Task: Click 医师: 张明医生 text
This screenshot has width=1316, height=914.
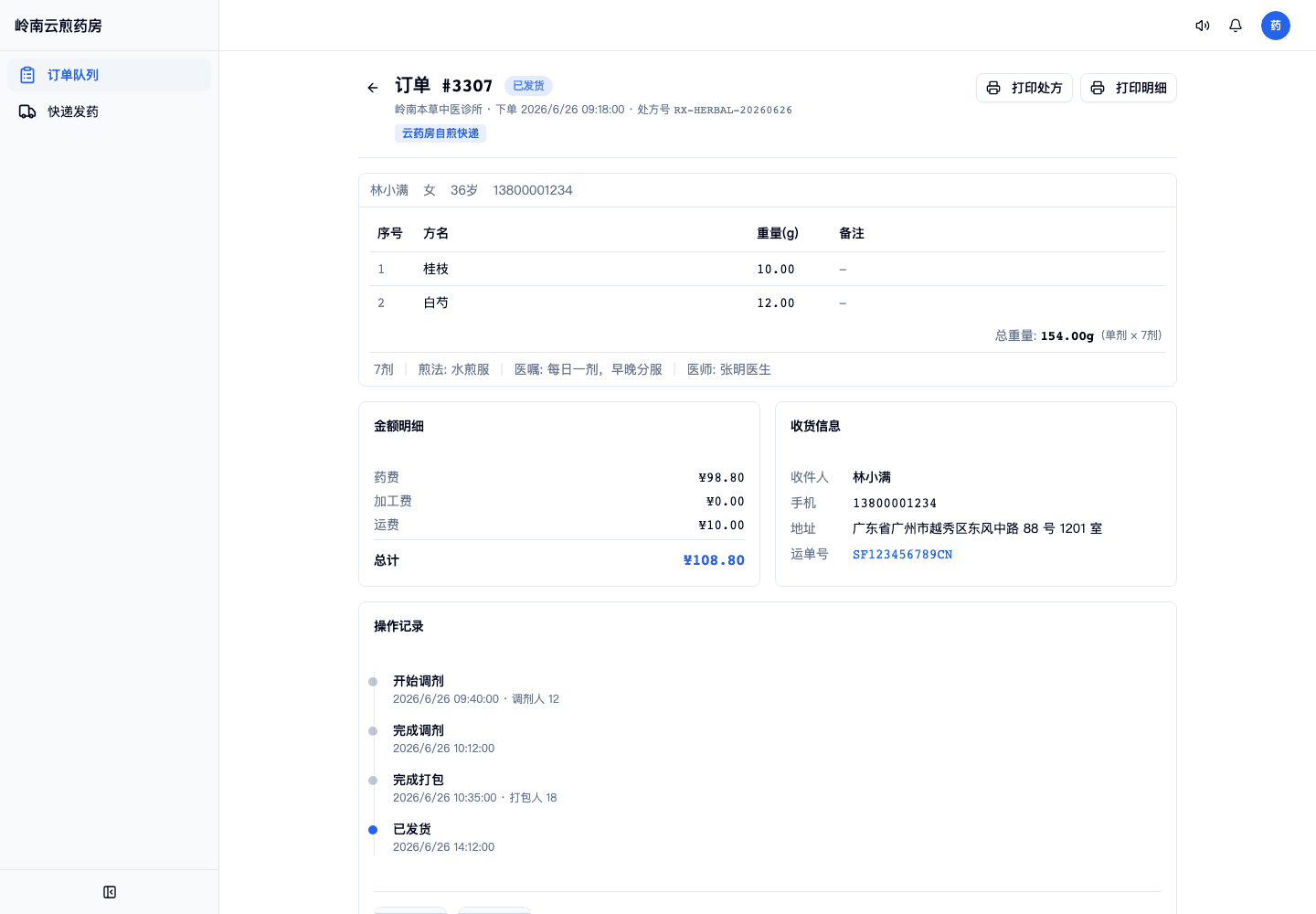Action: (x=729, y=369)
